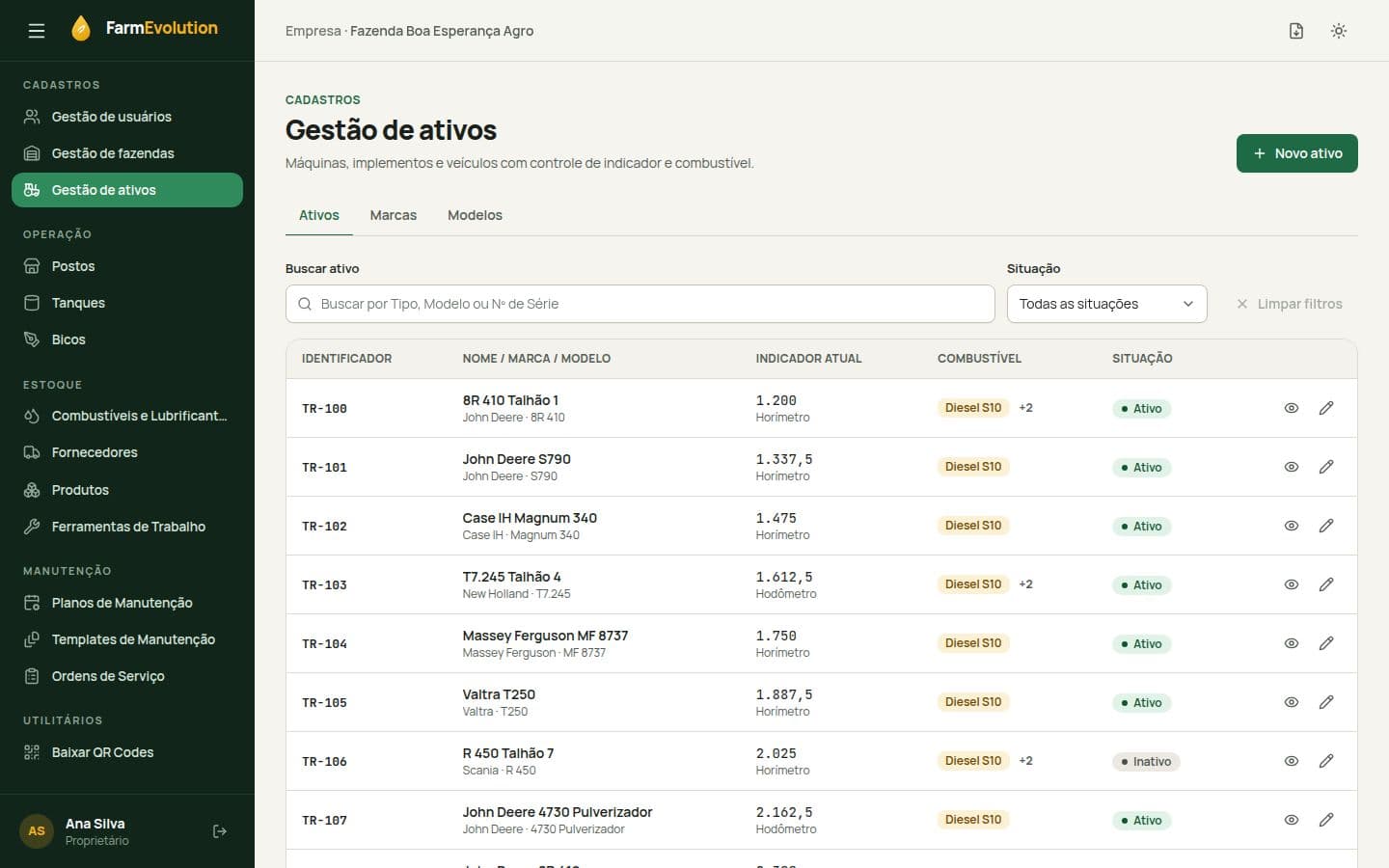Open edit for TR-103 asset
The width and height of the screenshot is (1389, 868).
pos(1326,584)
